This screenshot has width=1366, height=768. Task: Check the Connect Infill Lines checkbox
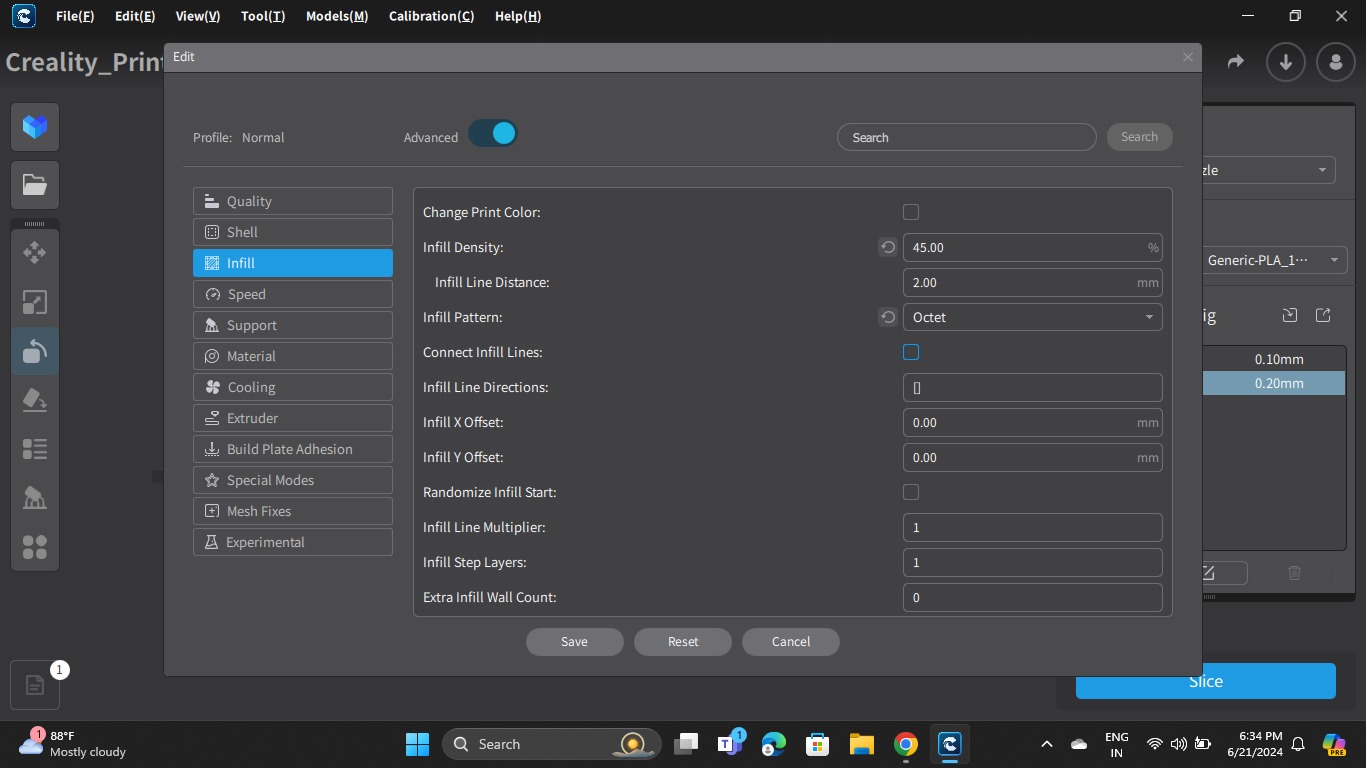pyautogui.click(x=911, y=352)
